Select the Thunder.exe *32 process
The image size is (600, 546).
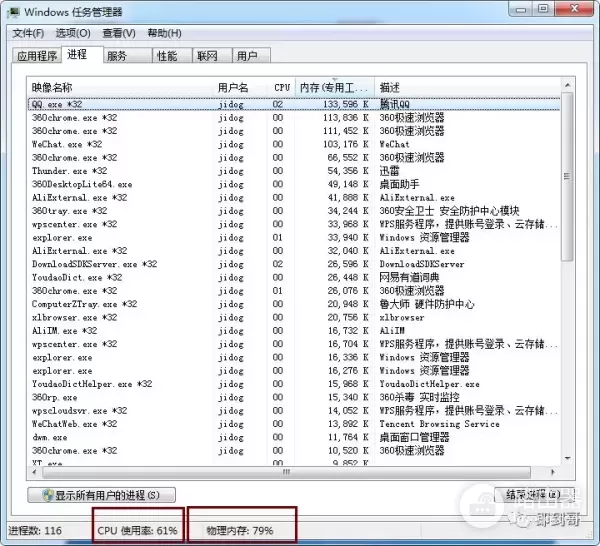click(294, 171)
